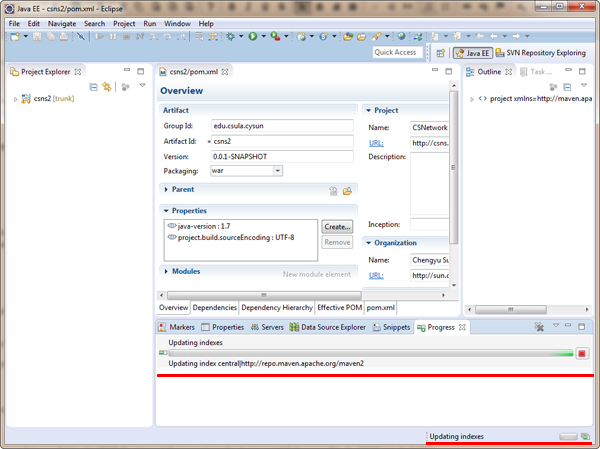600x449 pixels.
Task: Open the Navigate menu
Action: tap(61, 23)
